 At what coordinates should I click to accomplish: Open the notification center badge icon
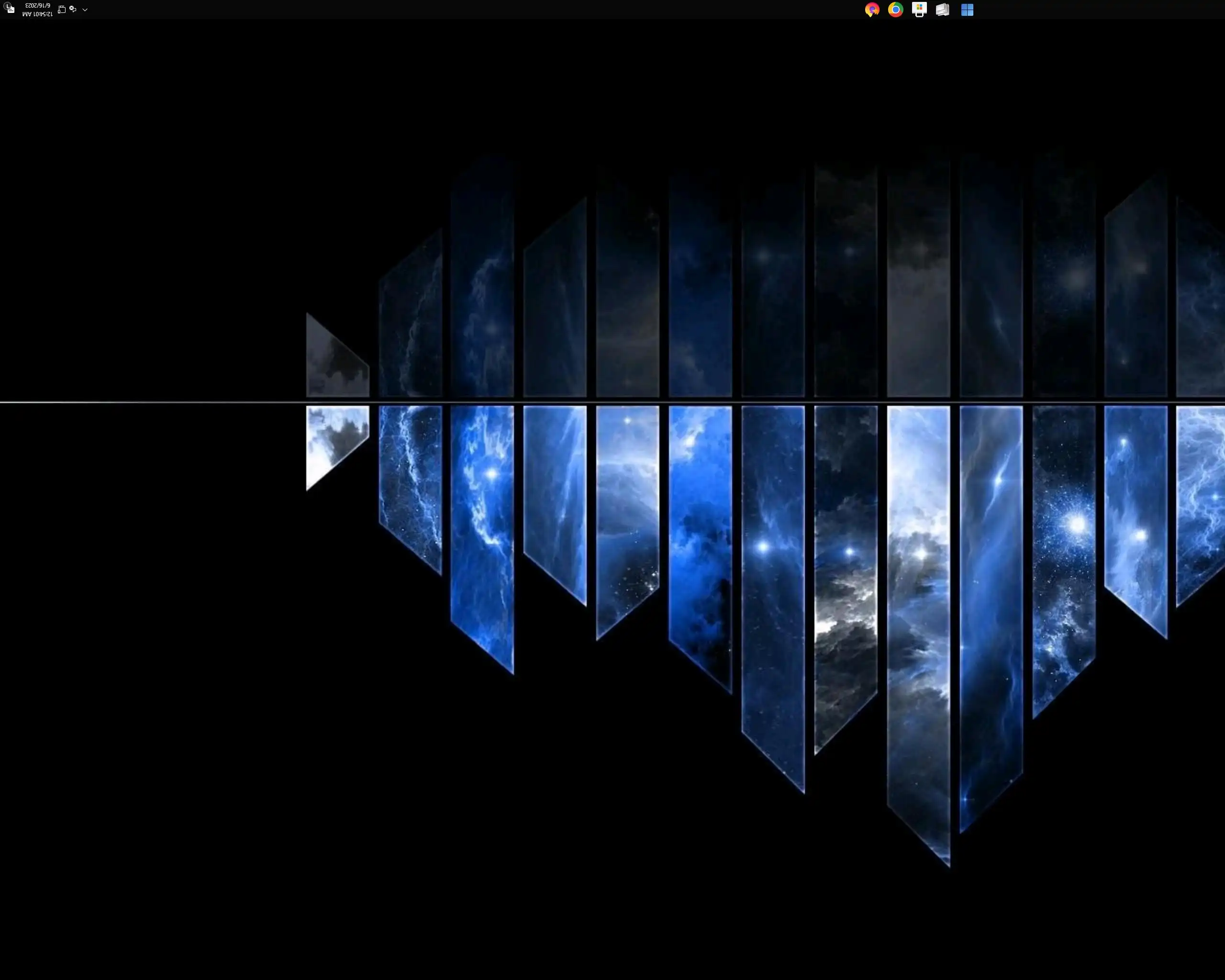coord(9,8)
